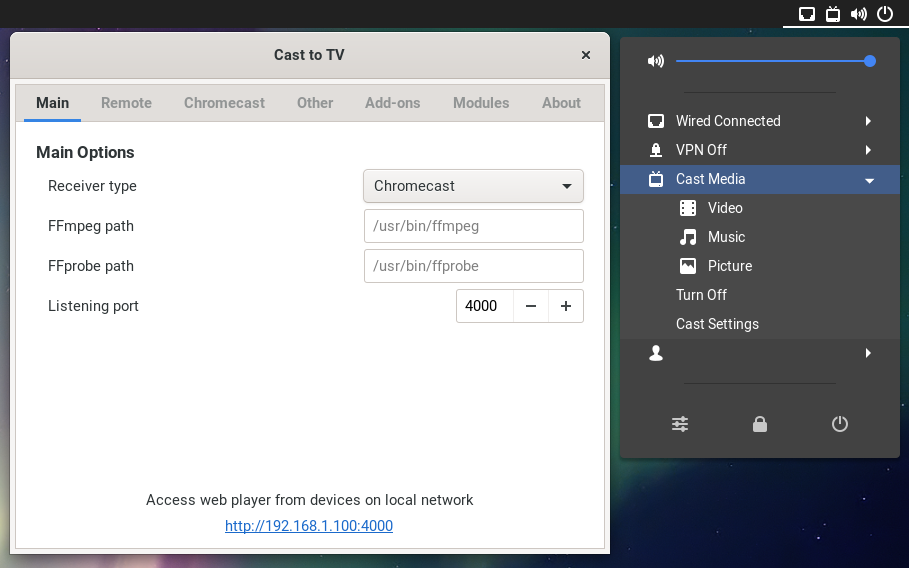
Task: Click the Cast Media TV icon
Action: click(x=656, y=179)
